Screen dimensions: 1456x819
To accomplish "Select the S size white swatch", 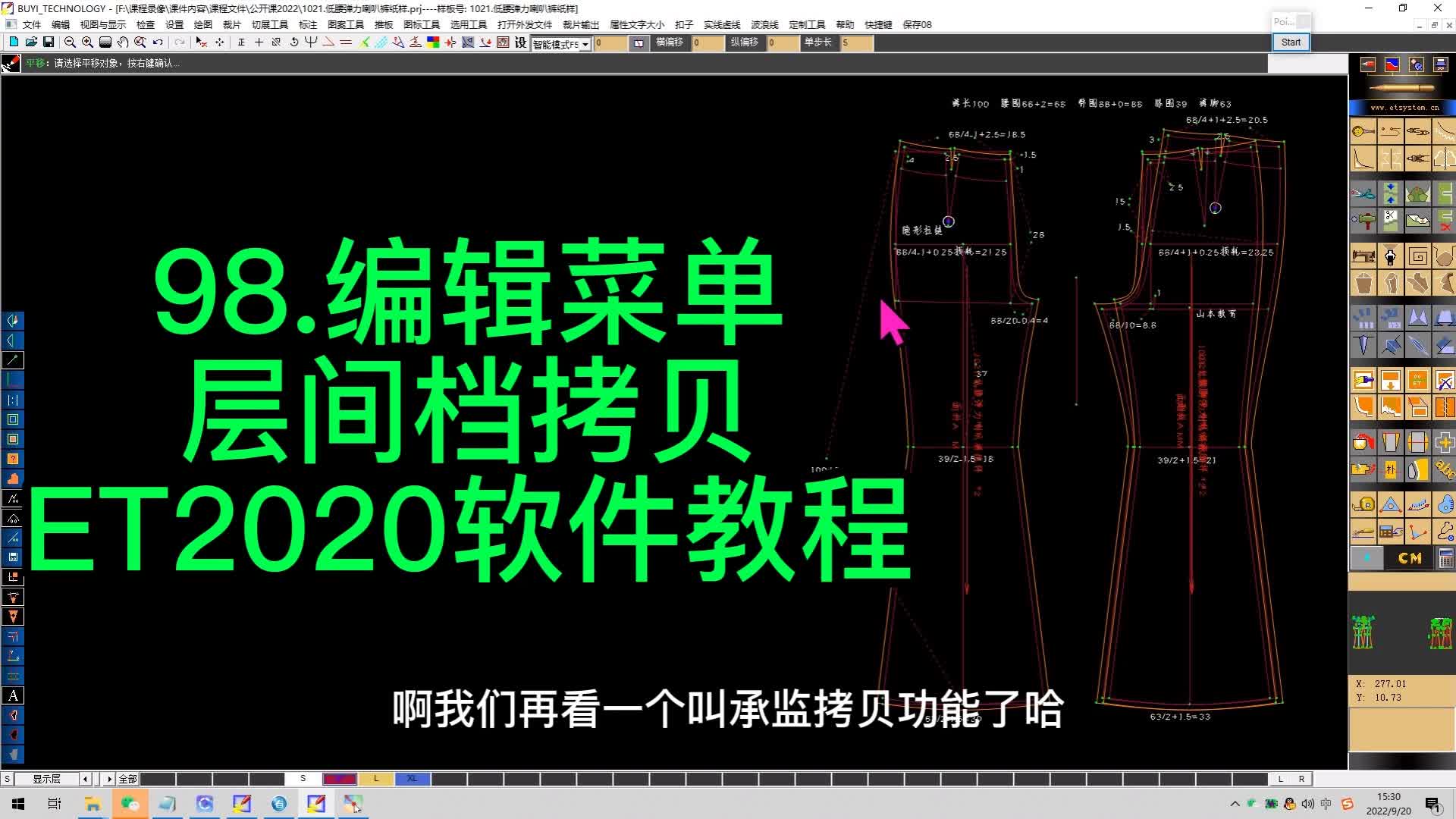I will 303,779.
